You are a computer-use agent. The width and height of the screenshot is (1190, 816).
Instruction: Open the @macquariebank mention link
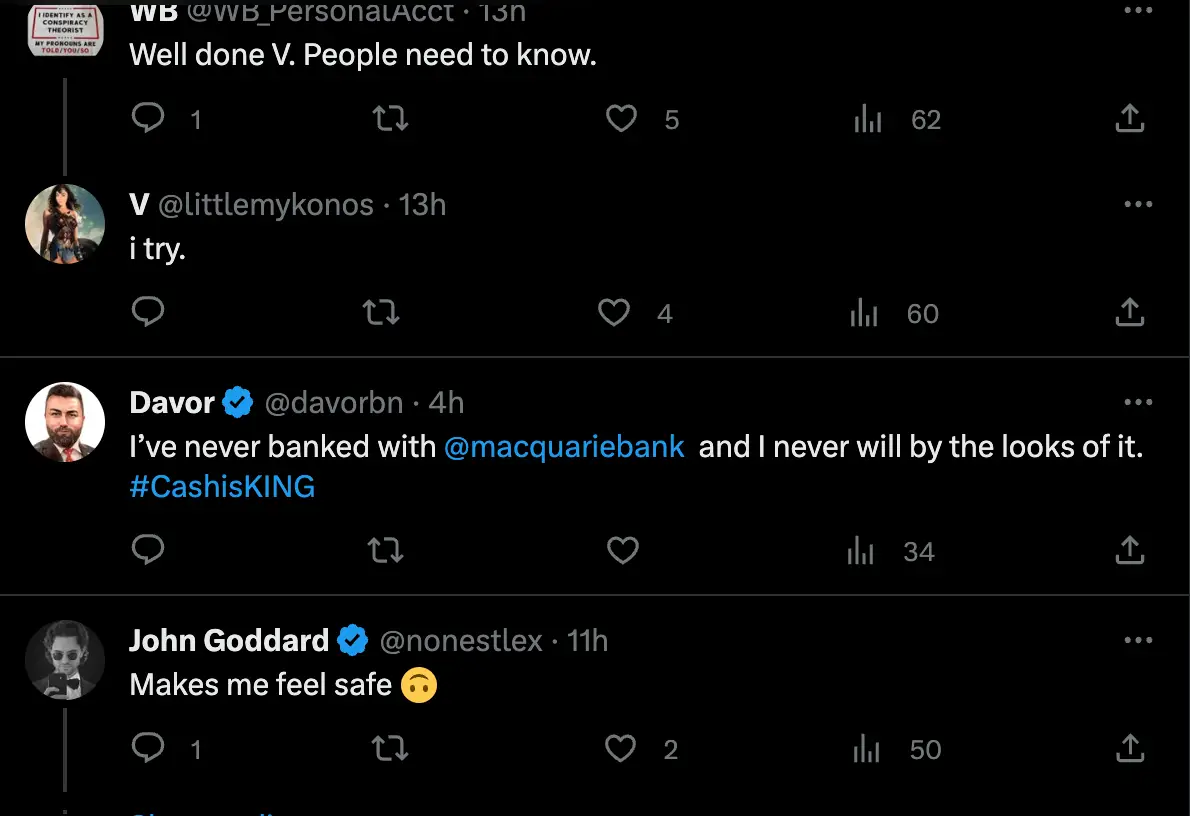point(564,446)
